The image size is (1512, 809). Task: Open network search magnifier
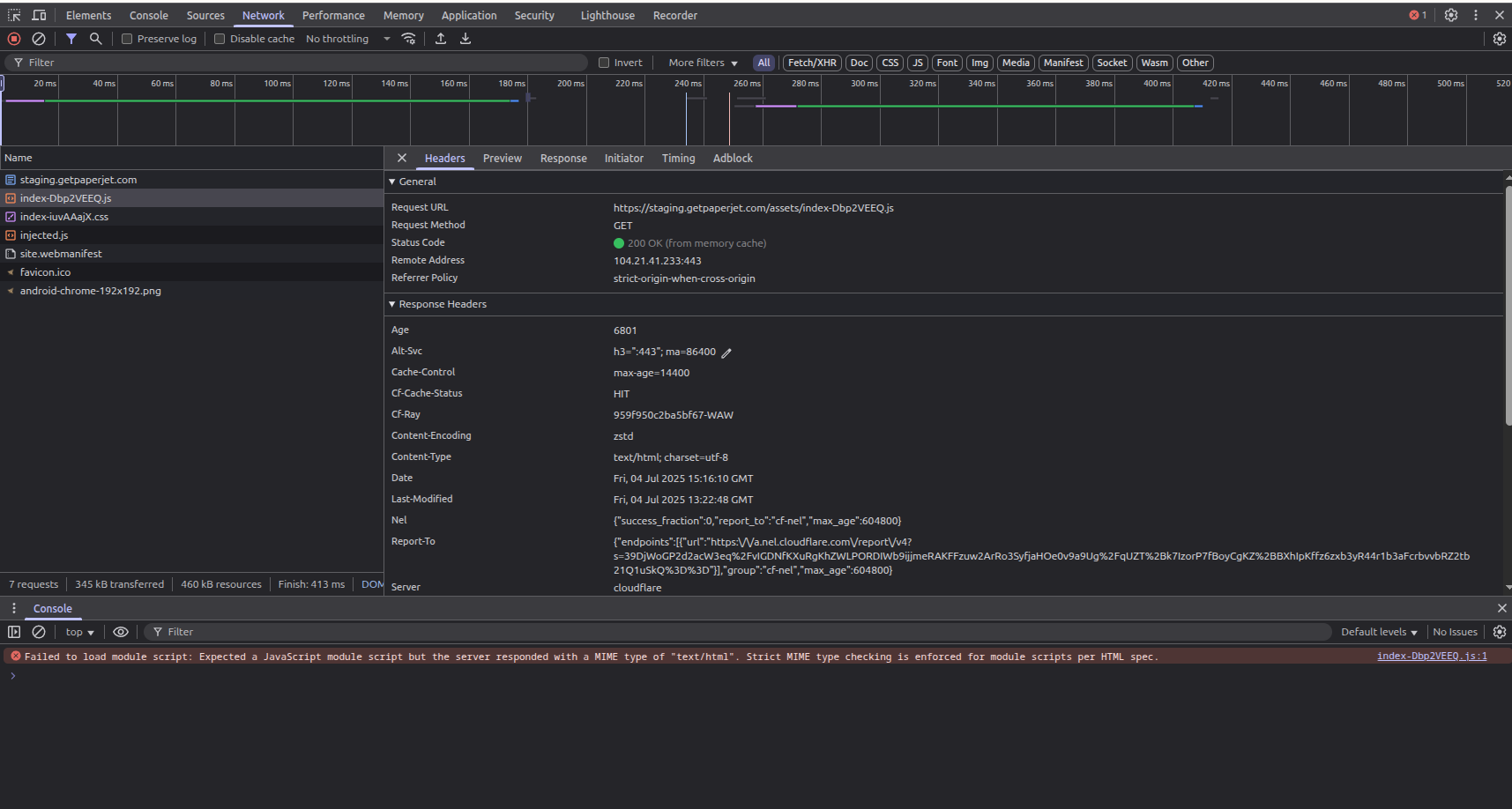[96, 39]
